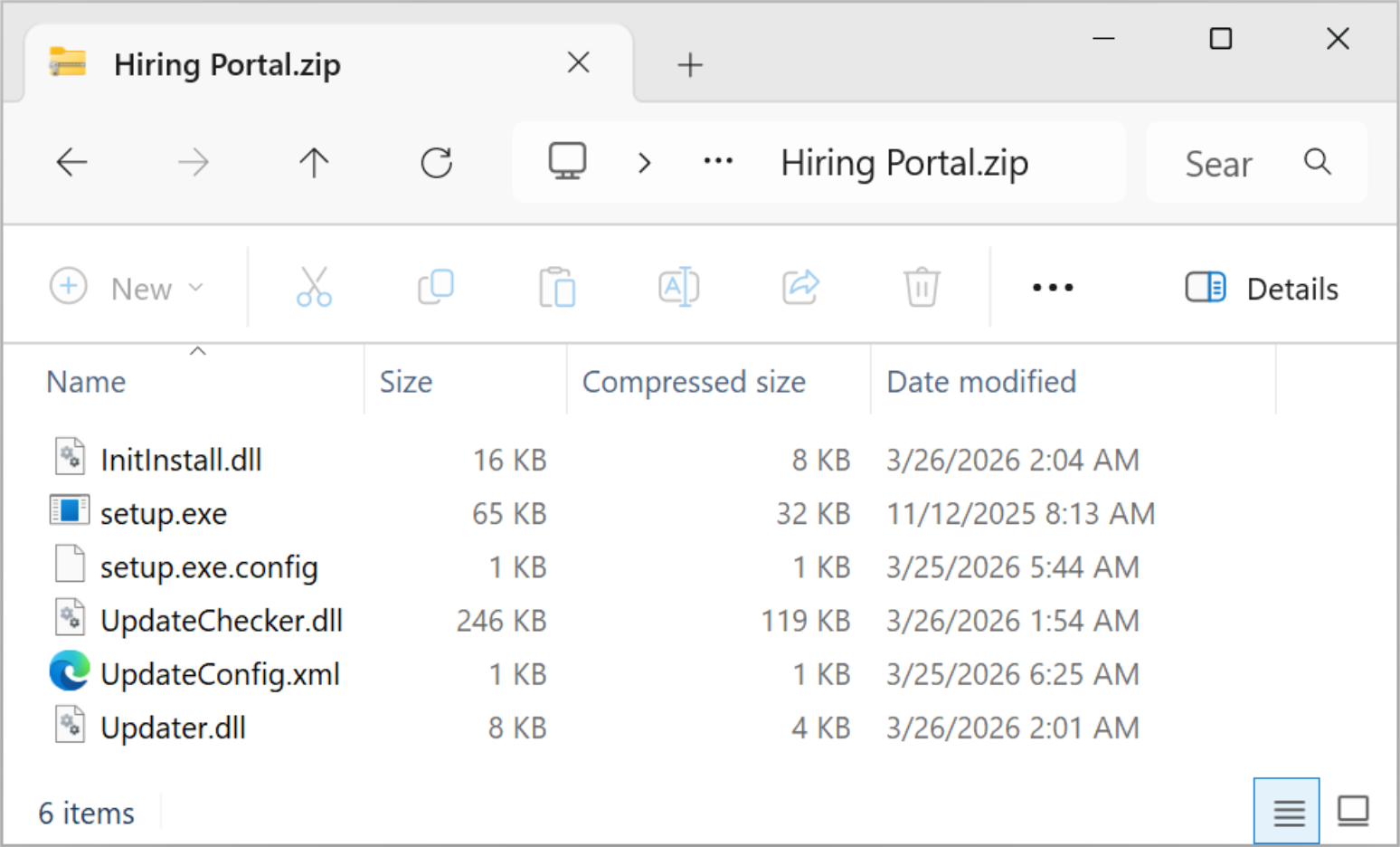
Task: Click the UpdateChecker.dll gear file icon
Action: point(70,617)
